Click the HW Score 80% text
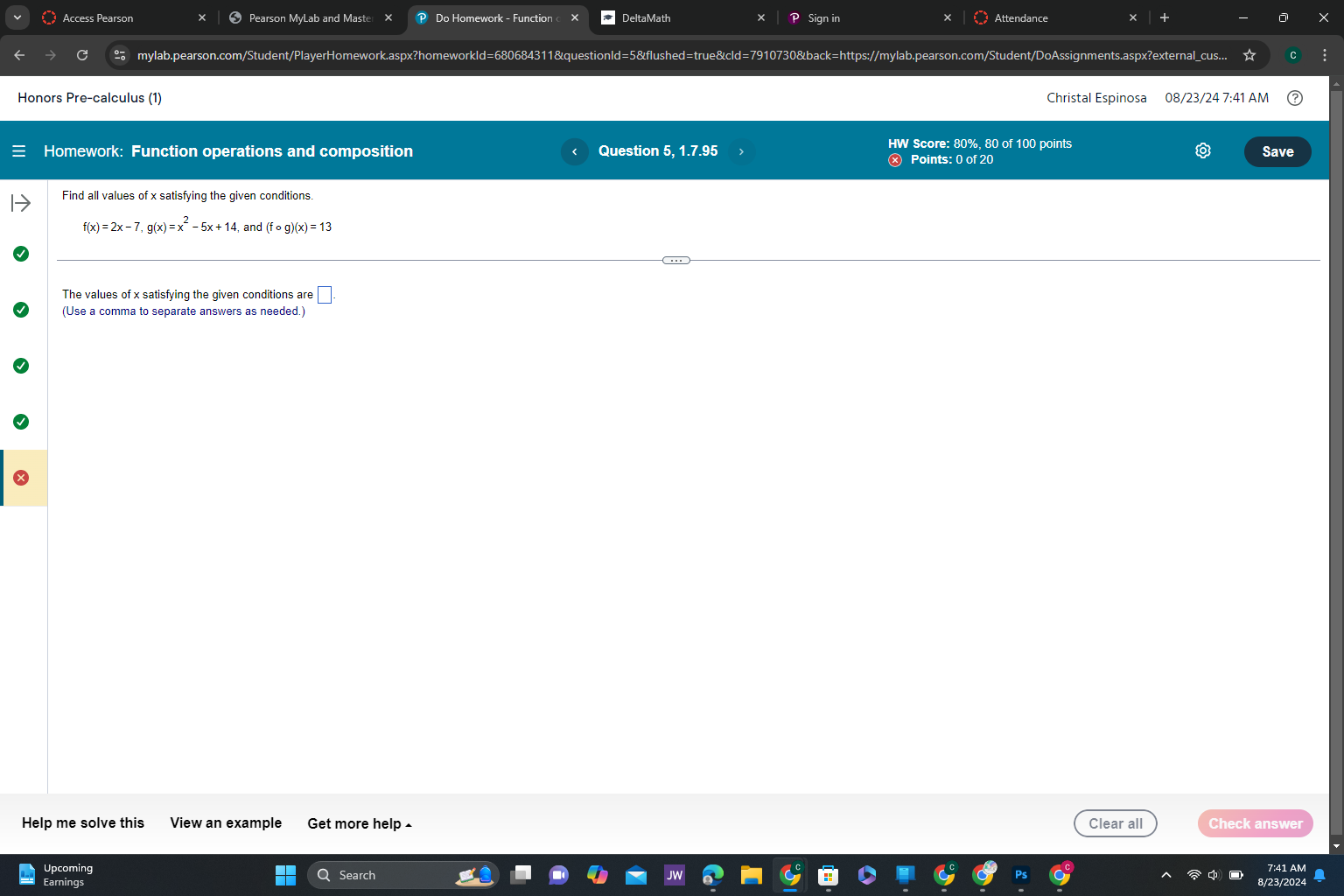This screenshot has width=1344, height=896. (980, 143)
